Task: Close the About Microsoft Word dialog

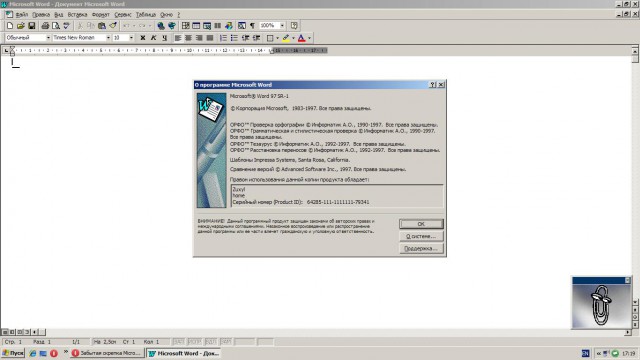Action: pyautogui.click(x=441, y=84)
